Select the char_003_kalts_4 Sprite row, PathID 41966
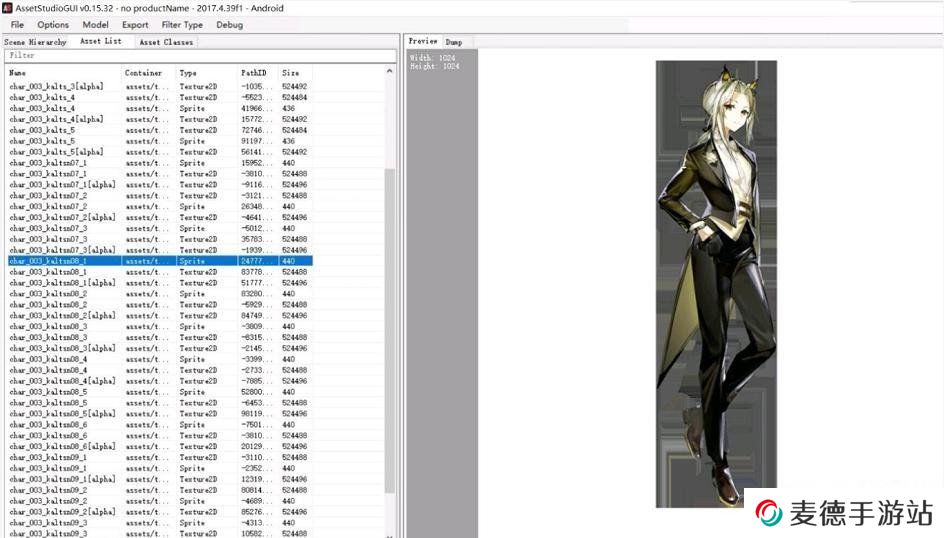Screen dimensions: 944x538 point(160,108)
